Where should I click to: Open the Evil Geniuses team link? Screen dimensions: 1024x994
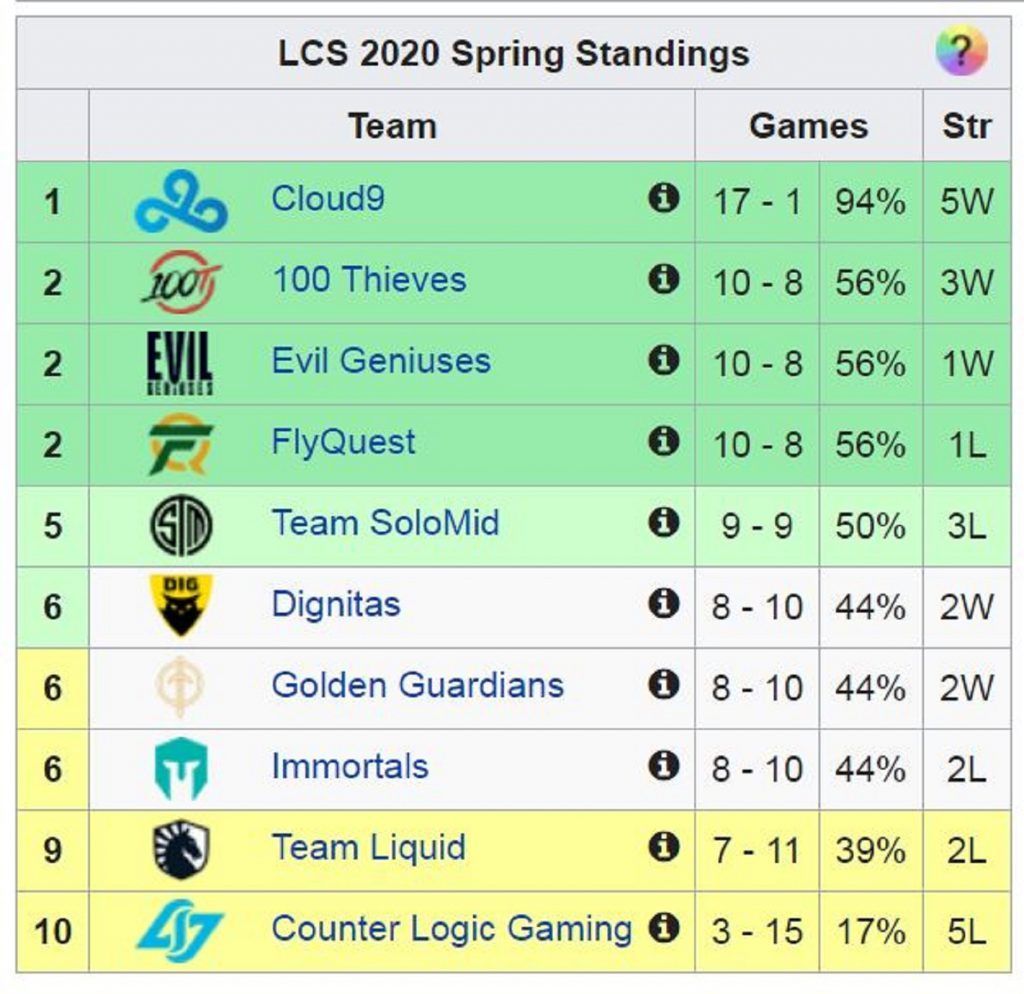(x=380, y=361)
